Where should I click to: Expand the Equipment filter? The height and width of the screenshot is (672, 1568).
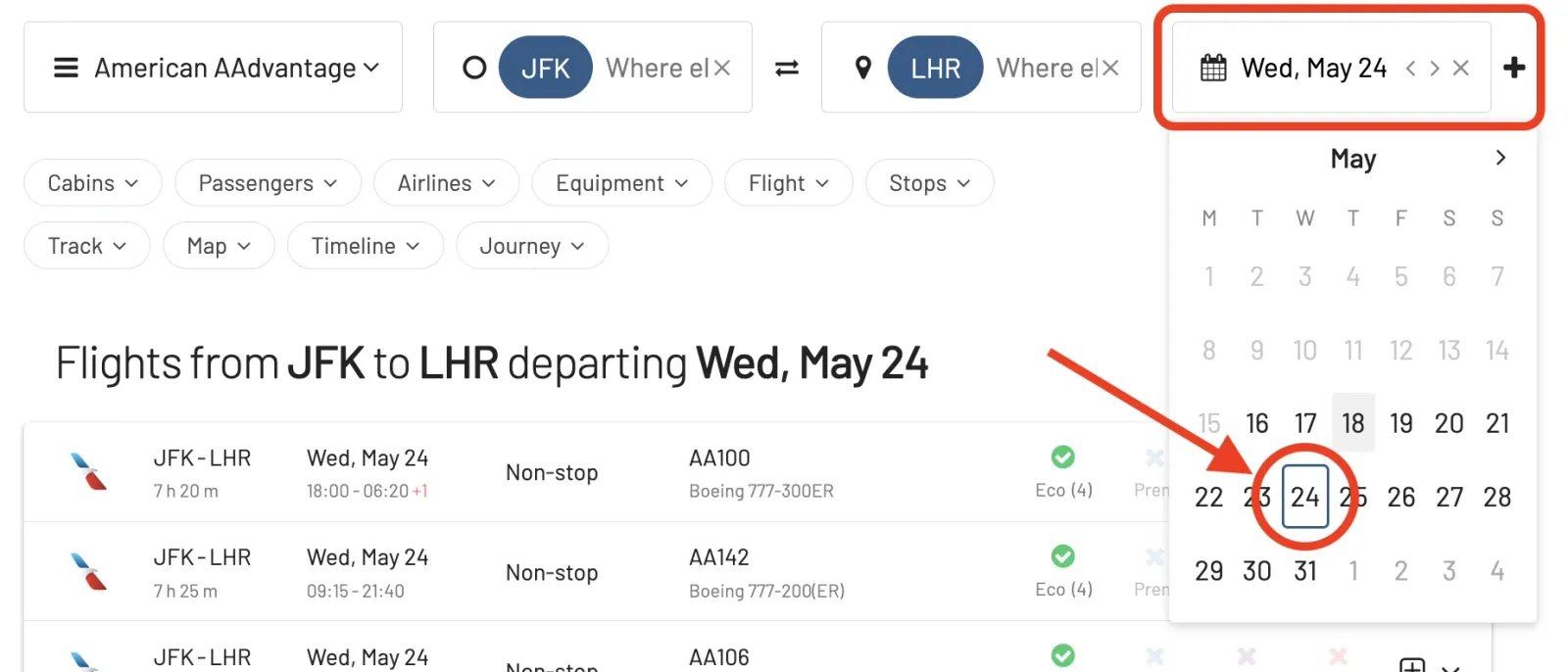point(621,183)
